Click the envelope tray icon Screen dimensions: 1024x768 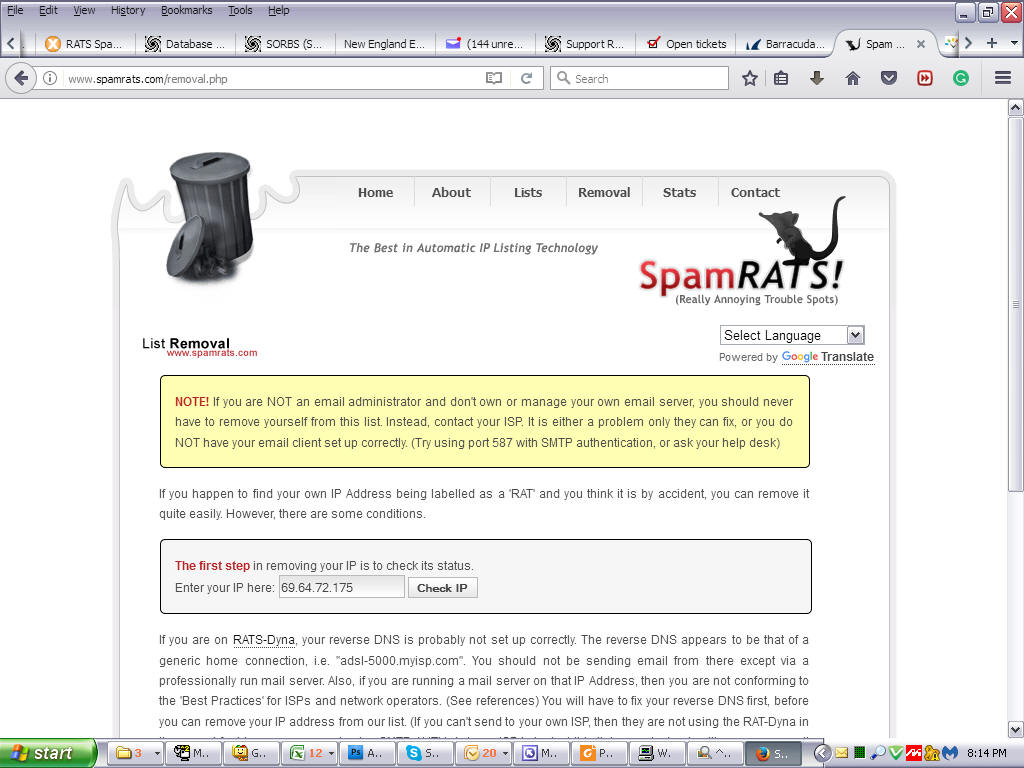[x=841, y=753]
